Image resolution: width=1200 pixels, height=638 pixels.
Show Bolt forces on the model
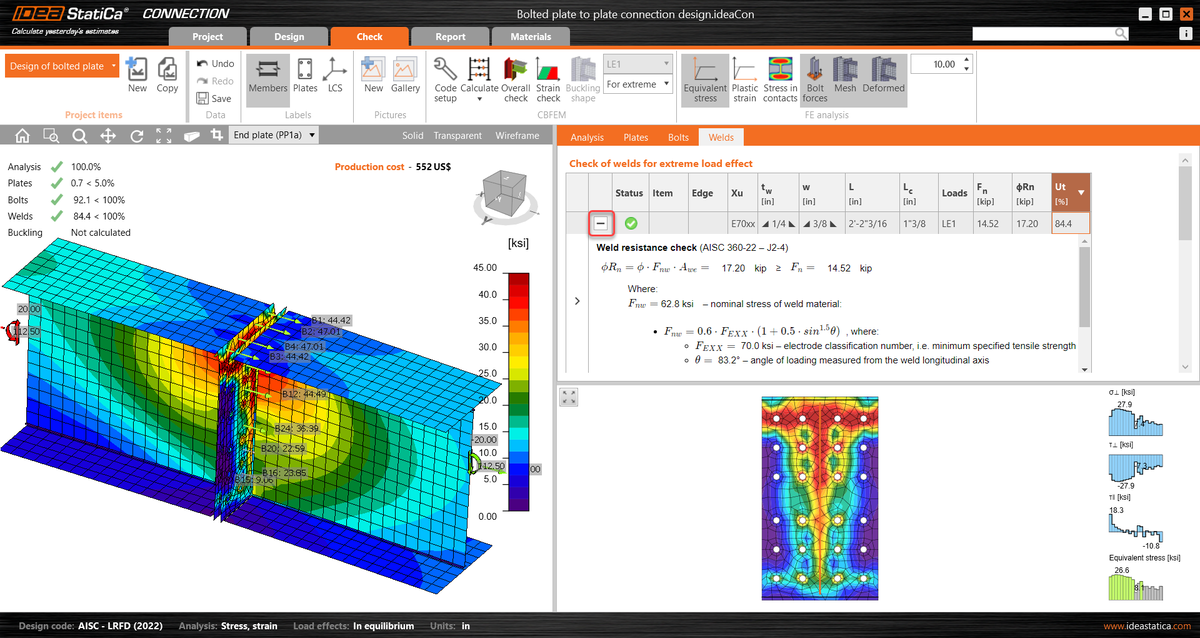tap(814, 80)
